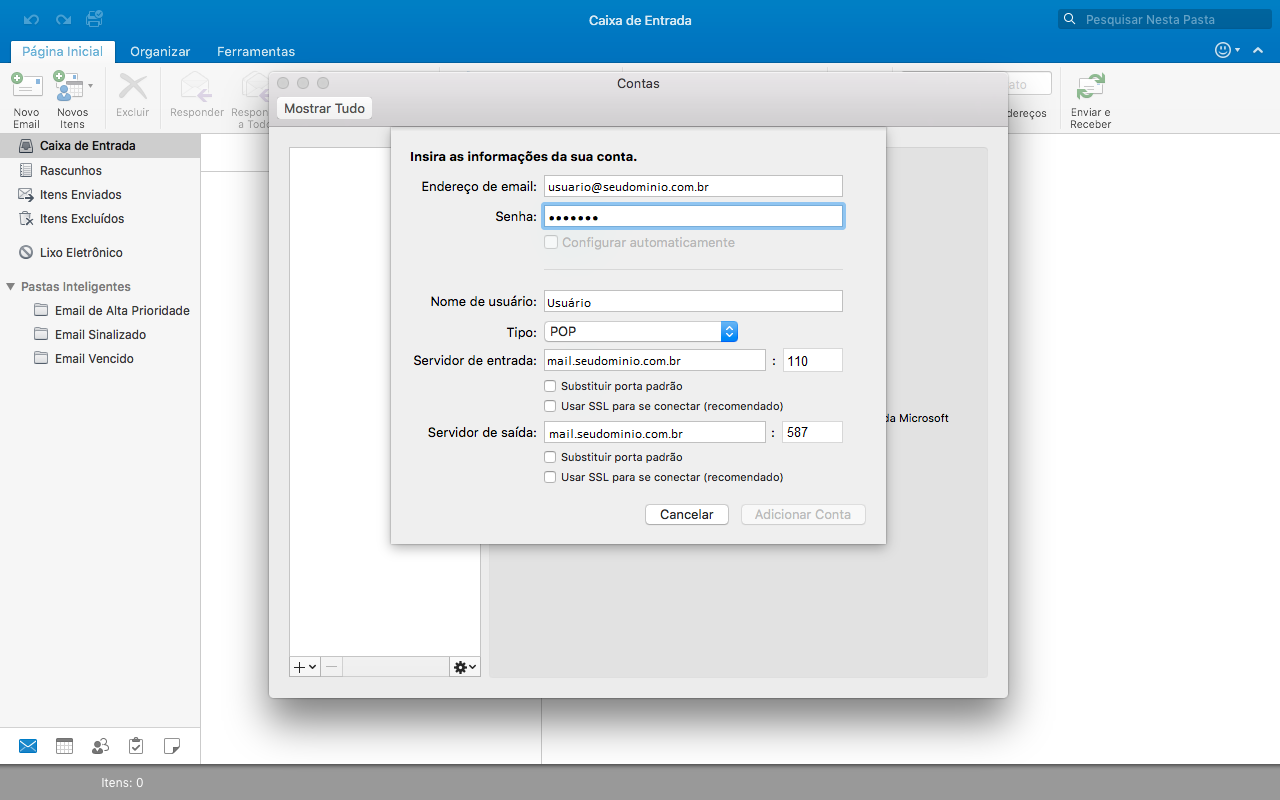1280x800 pixels.
Task: Click the Cancelar button
Action: click(687, 514)
